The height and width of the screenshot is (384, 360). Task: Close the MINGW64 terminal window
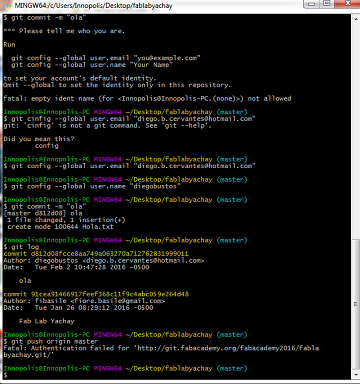tap(348, 4)
